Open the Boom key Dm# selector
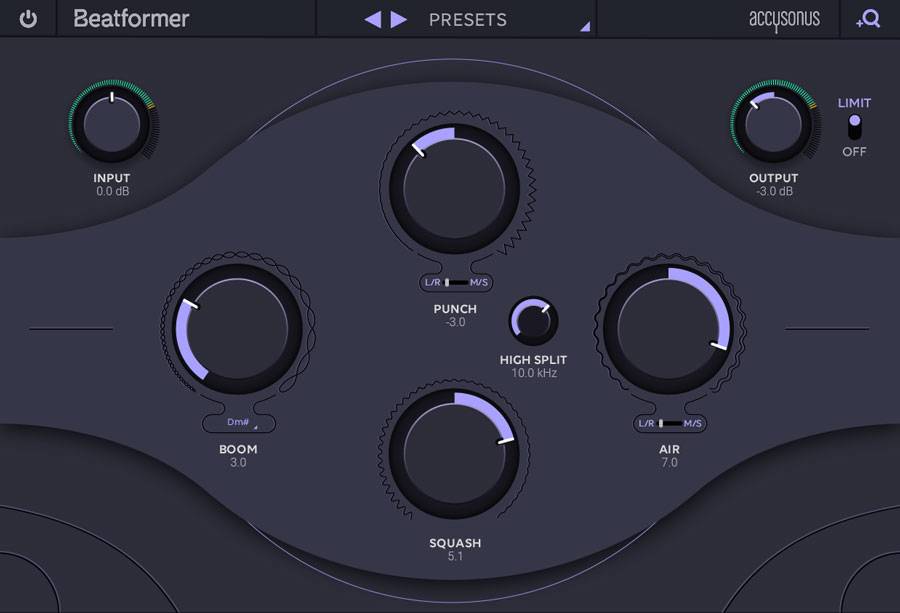 point(239,423)
